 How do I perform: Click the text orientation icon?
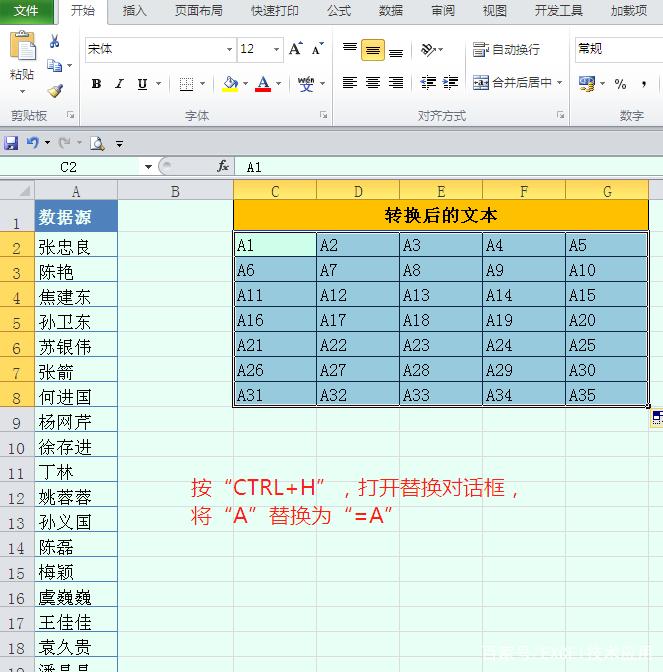point(430,50)
